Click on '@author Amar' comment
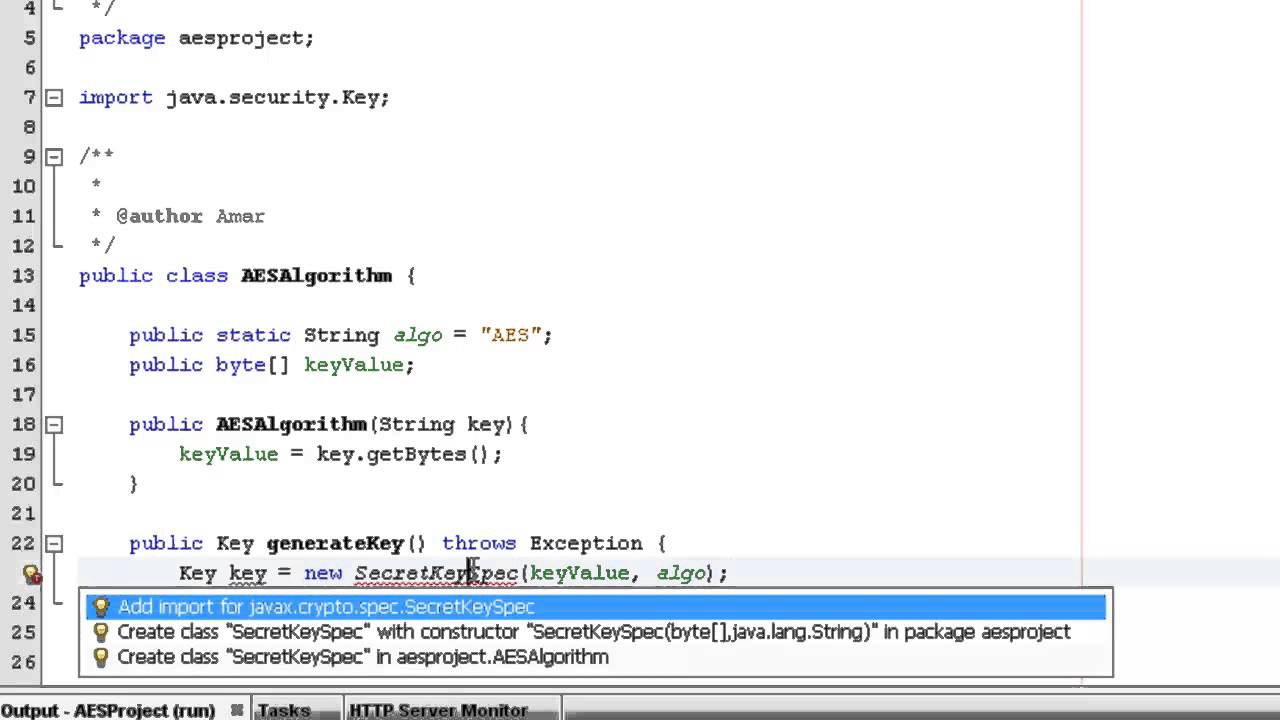 click(x=190, y=216)
